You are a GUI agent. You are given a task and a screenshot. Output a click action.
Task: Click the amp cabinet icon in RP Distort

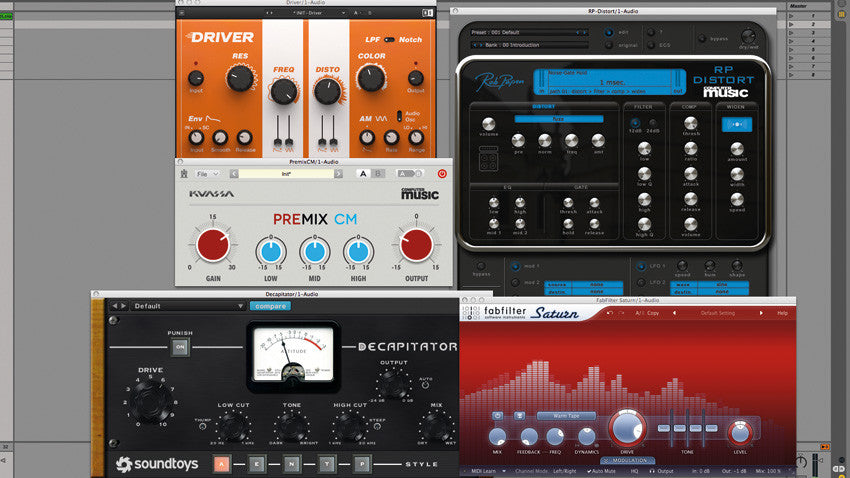489,158
